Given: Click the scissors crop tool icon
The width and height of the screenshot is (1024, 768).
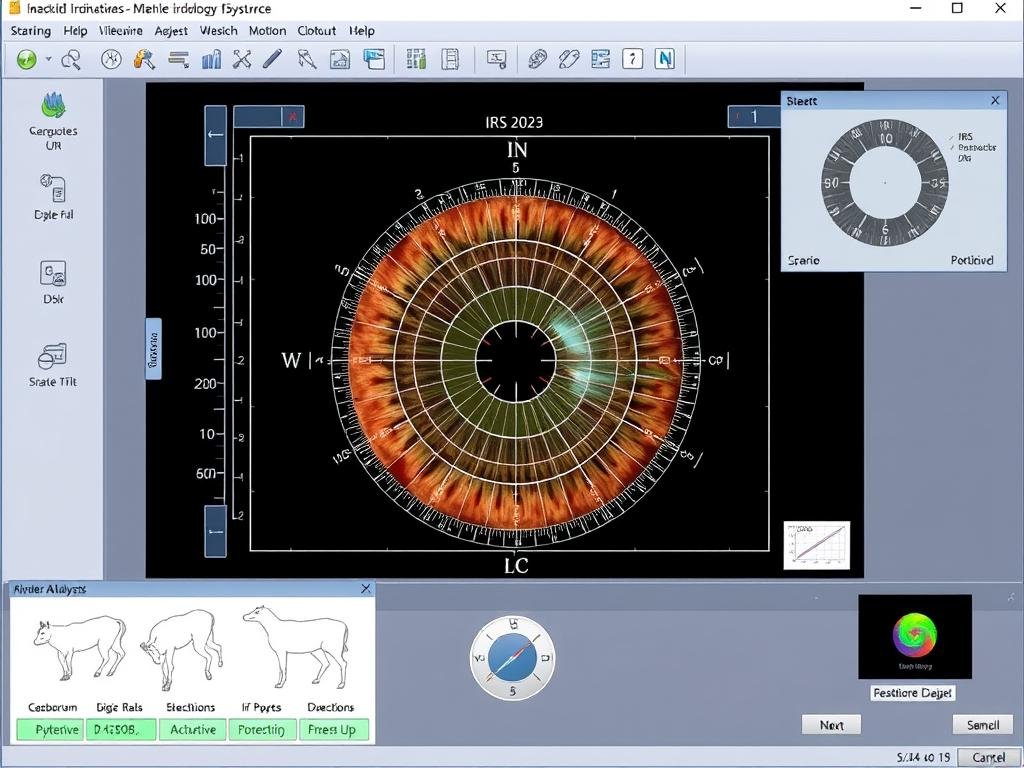Looking at the screenshot, I should point(242,59).
